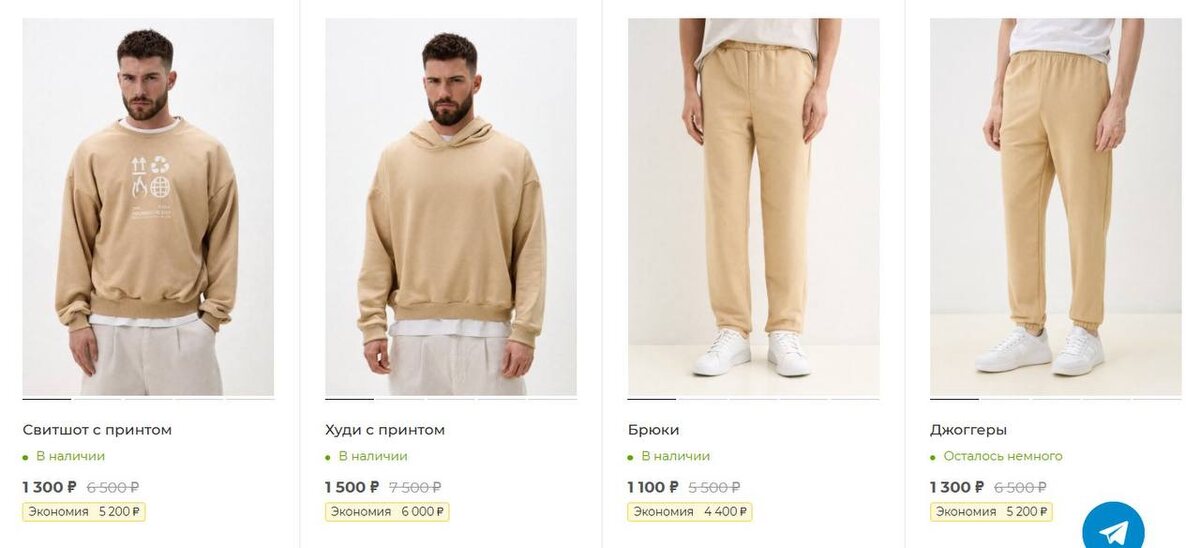The image size is (1200, 548).
Task: Open the Брюки product title link
Action: (654, 430)
